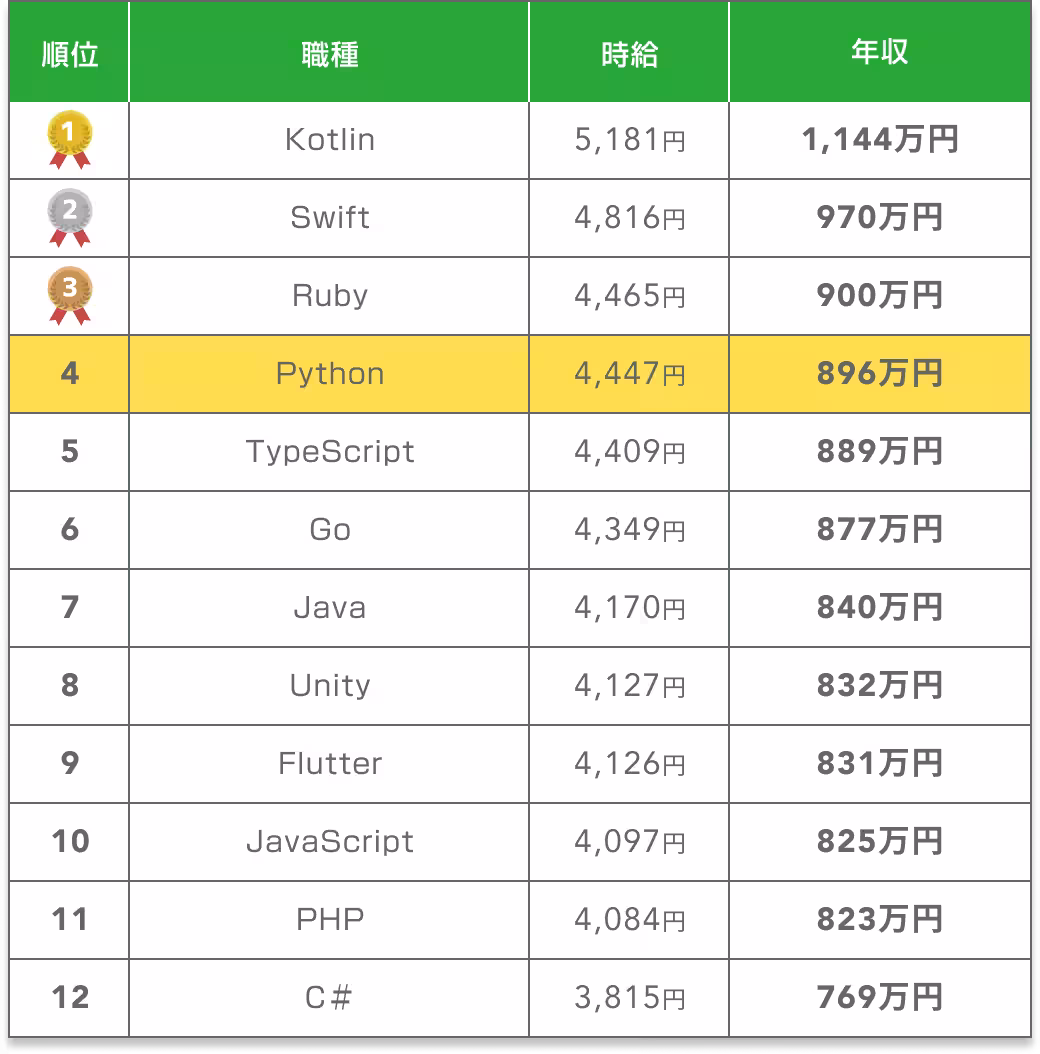
Task: Click the 4,349円 hourly rate for Go
Action: tap(629, 529)
